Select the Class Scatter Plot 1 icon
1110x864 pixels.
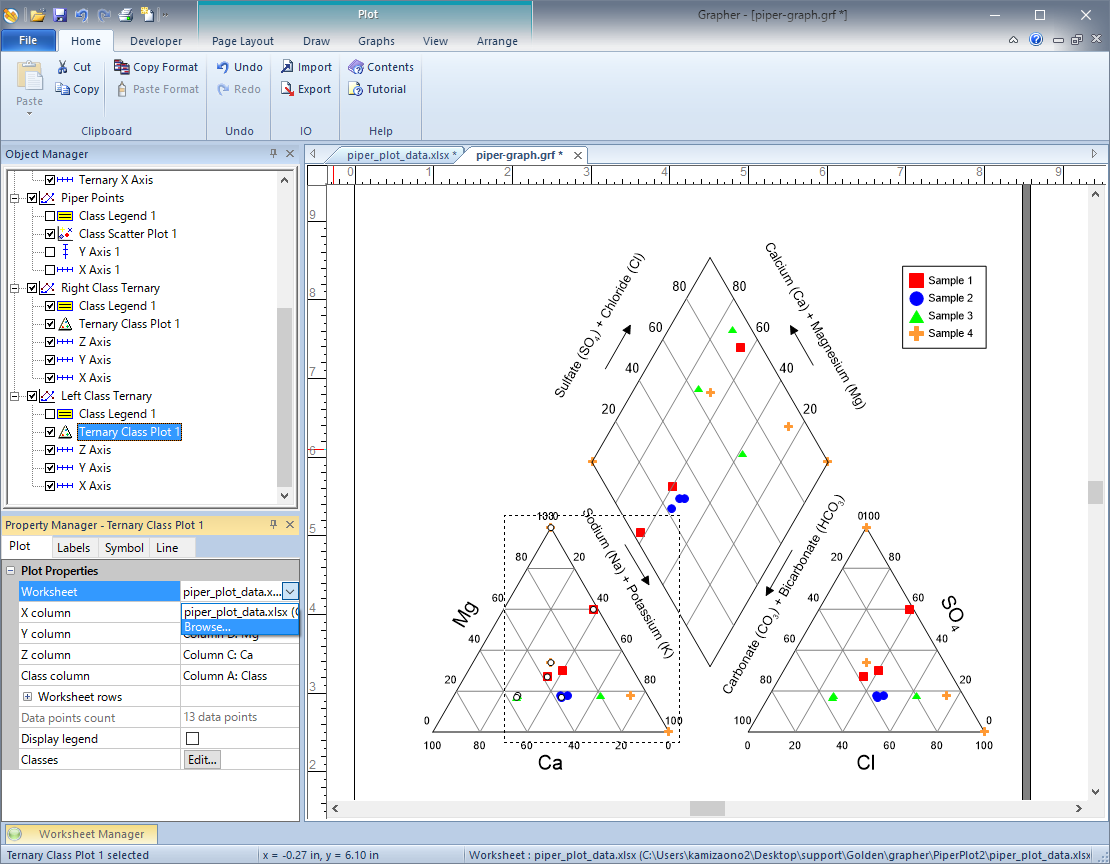coord(65,234)
